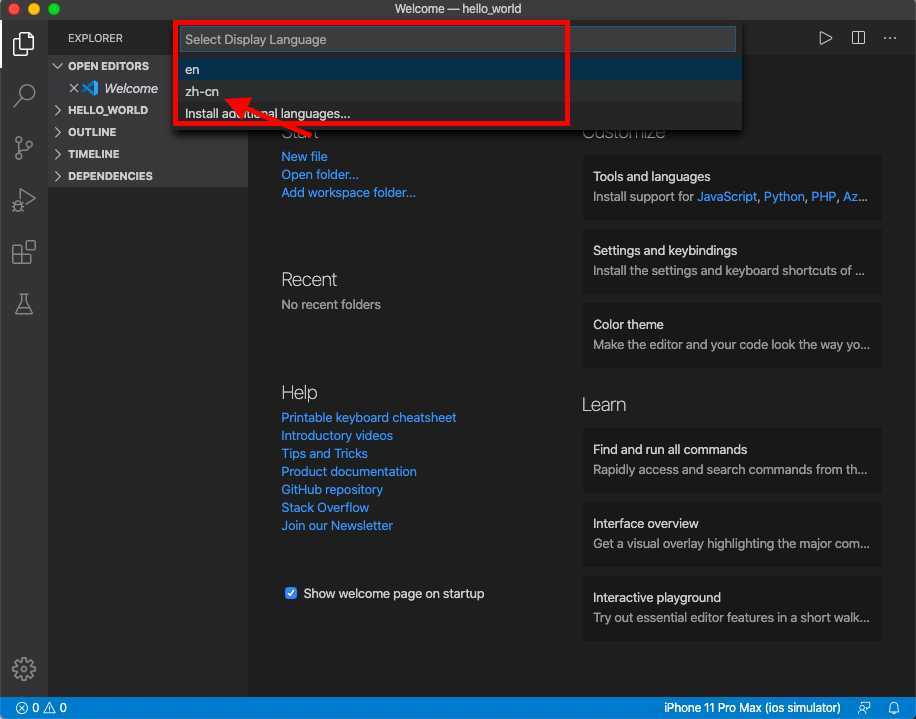Open Settings and keybindings card
916x719 pixels.
(732, 260)
